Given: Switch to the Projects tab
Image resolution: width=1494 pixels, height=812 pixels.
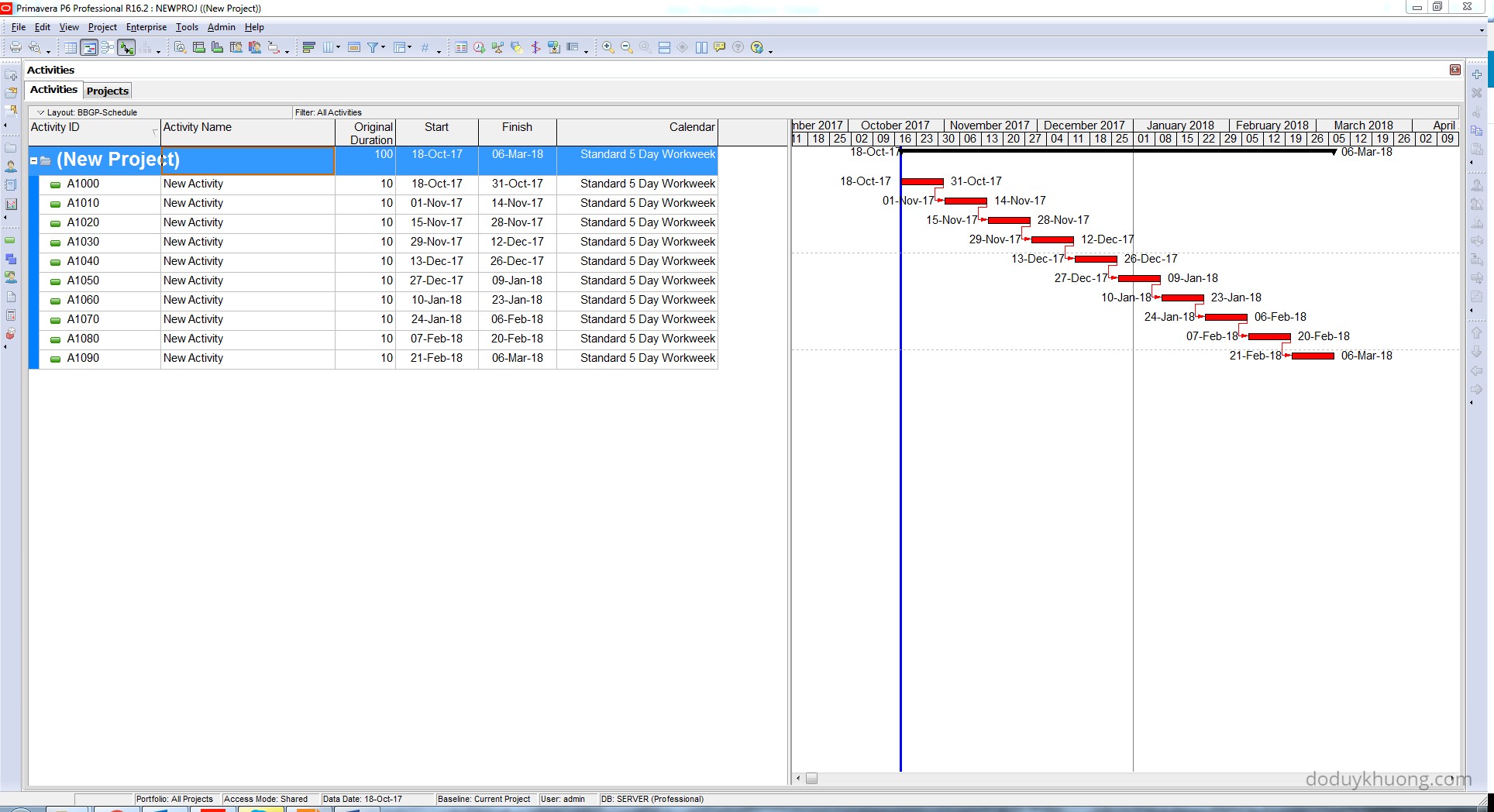Looking at the screenshot, I should click(x=108, y=91).
